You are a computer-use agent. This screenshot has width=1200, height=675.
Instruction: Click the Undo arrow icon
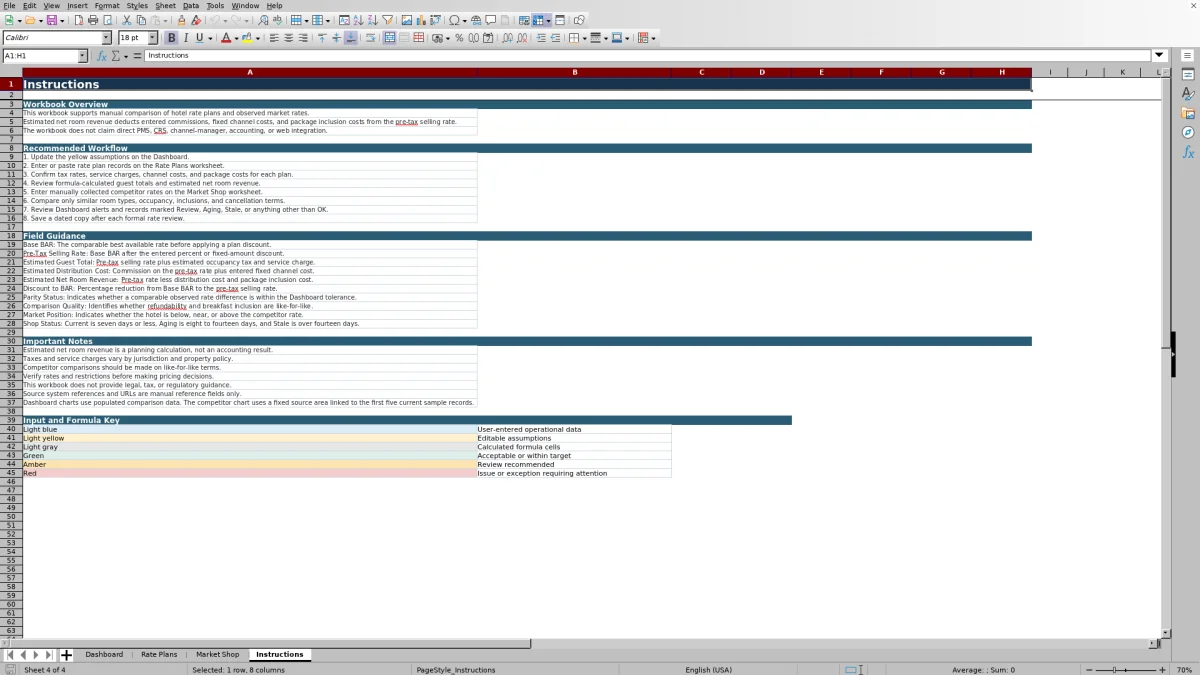coord(215,20)
